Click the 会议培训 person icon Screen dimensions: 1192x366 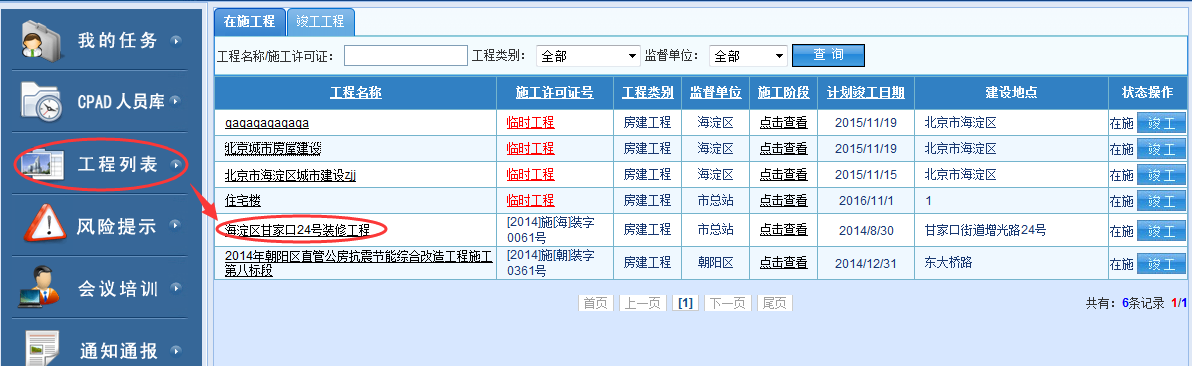[41, 287]
